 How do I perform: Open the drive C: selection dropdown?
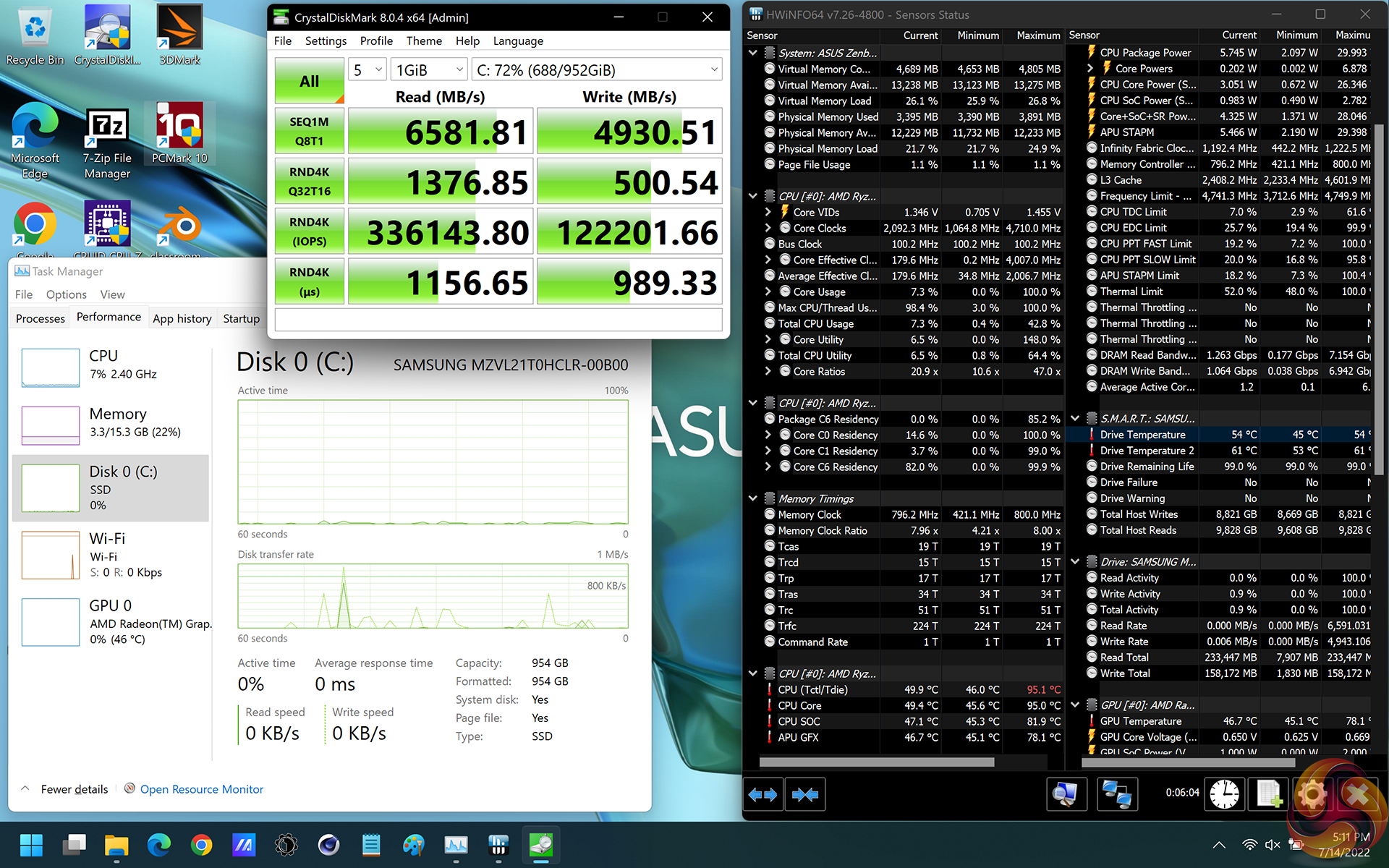tap(597, 70)
